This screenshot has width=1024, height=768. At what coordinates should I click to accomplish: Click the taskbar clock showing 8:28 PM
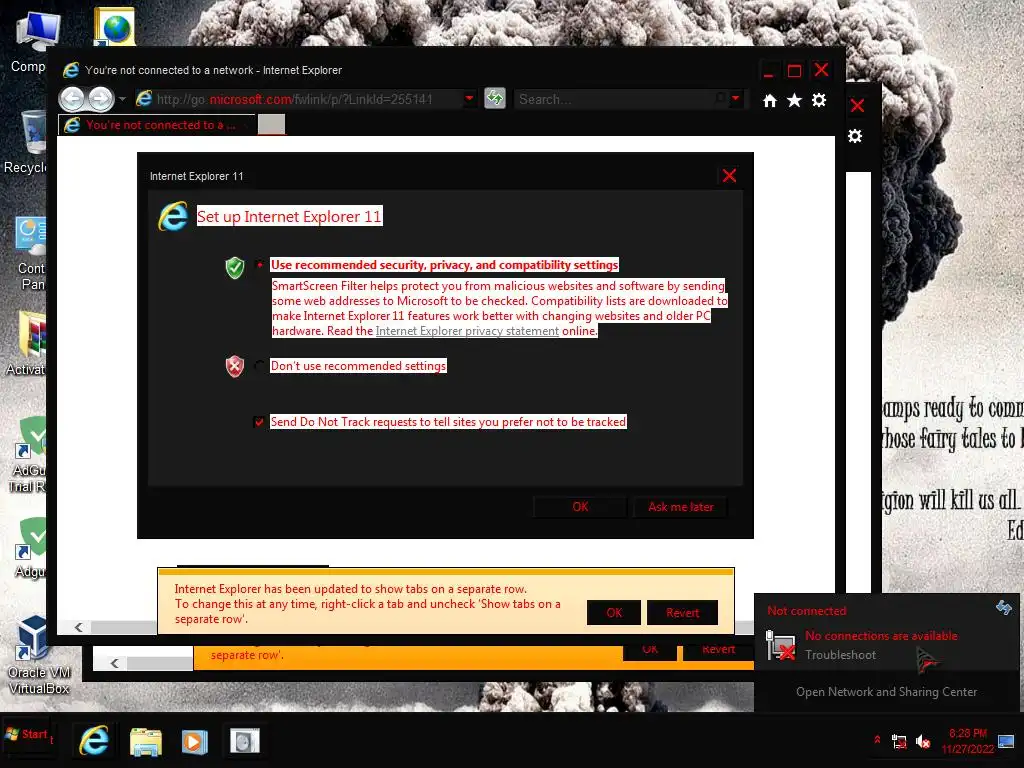(x=968, y=741)
